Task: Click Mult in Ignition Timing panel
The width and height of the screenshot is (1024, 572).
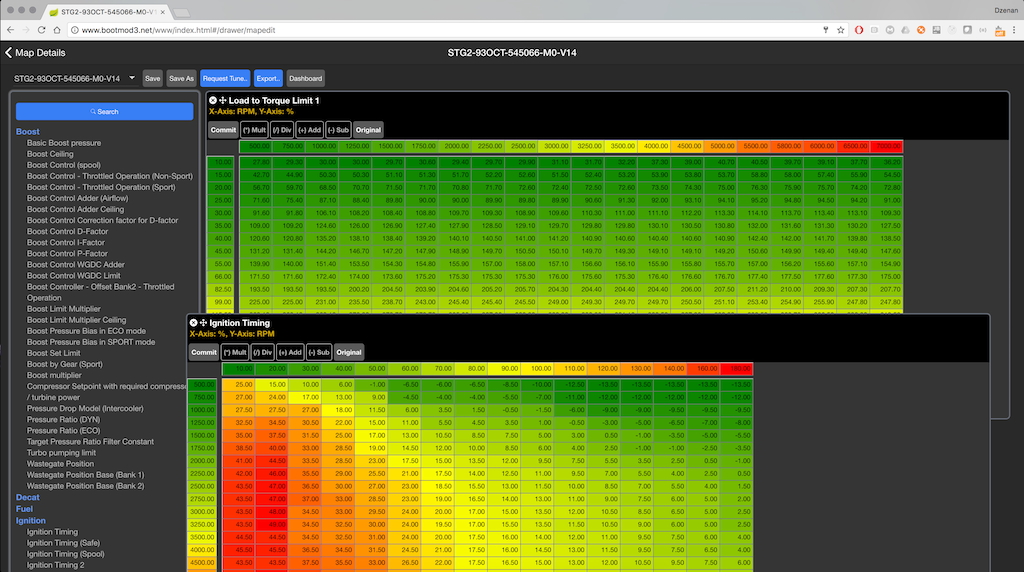Action: click(x=234, y=352)
